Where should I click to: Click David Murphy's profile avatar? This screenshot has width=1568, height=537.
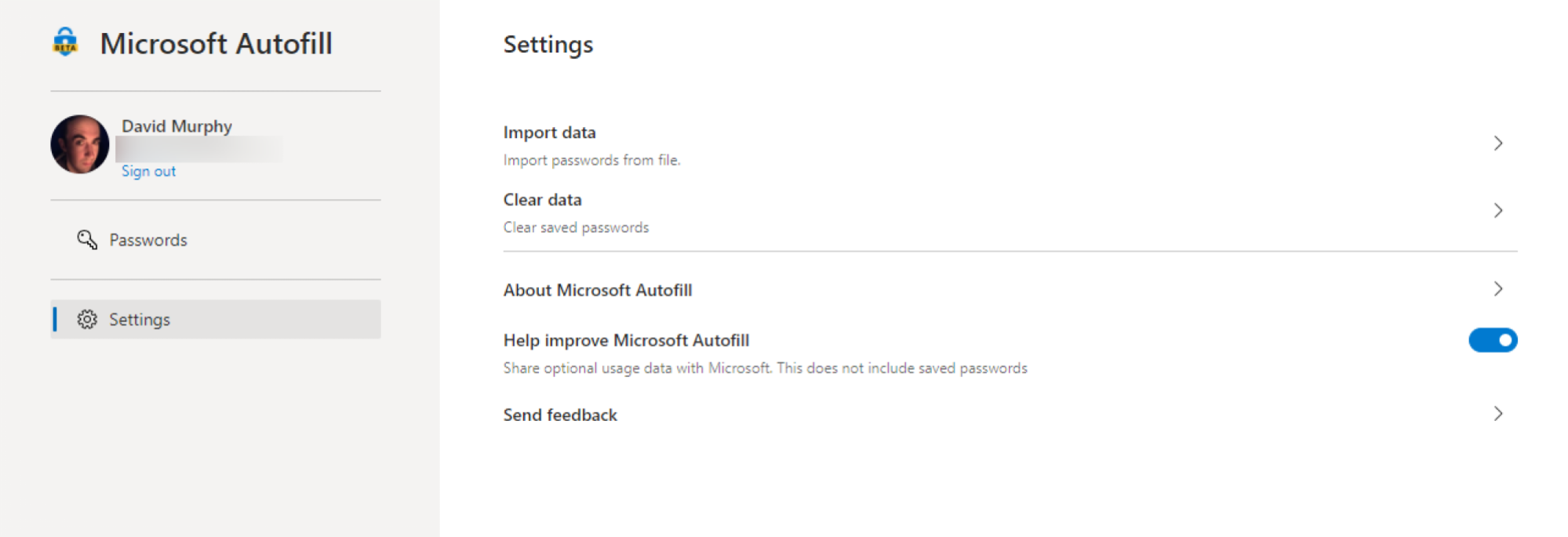(80, 144)
